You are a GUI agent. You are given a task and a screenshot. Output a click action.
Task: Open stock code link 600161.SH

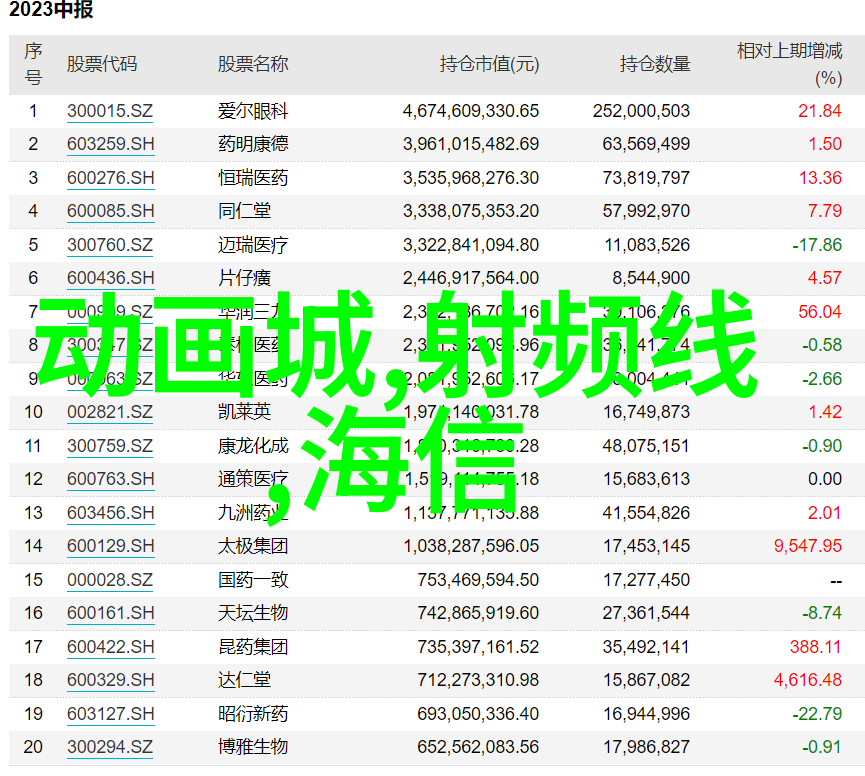tap(110, 613)
